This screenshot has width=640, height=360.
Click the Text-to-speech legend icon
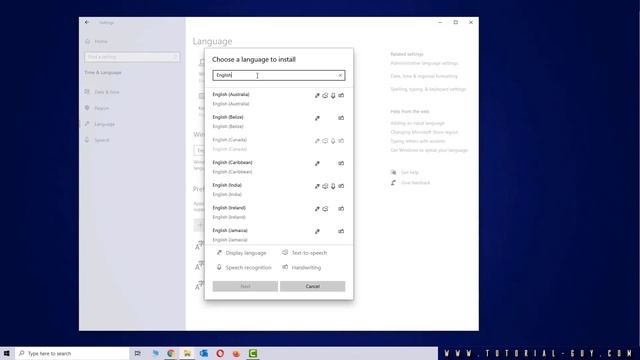coord(285,253)
